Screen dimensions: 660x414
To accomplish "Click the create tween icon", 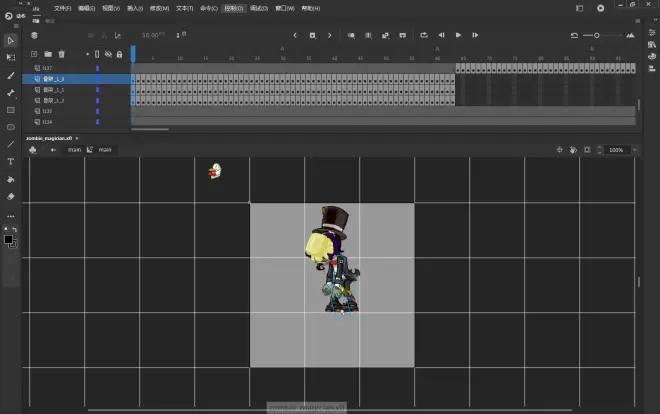I will (386, 35).
